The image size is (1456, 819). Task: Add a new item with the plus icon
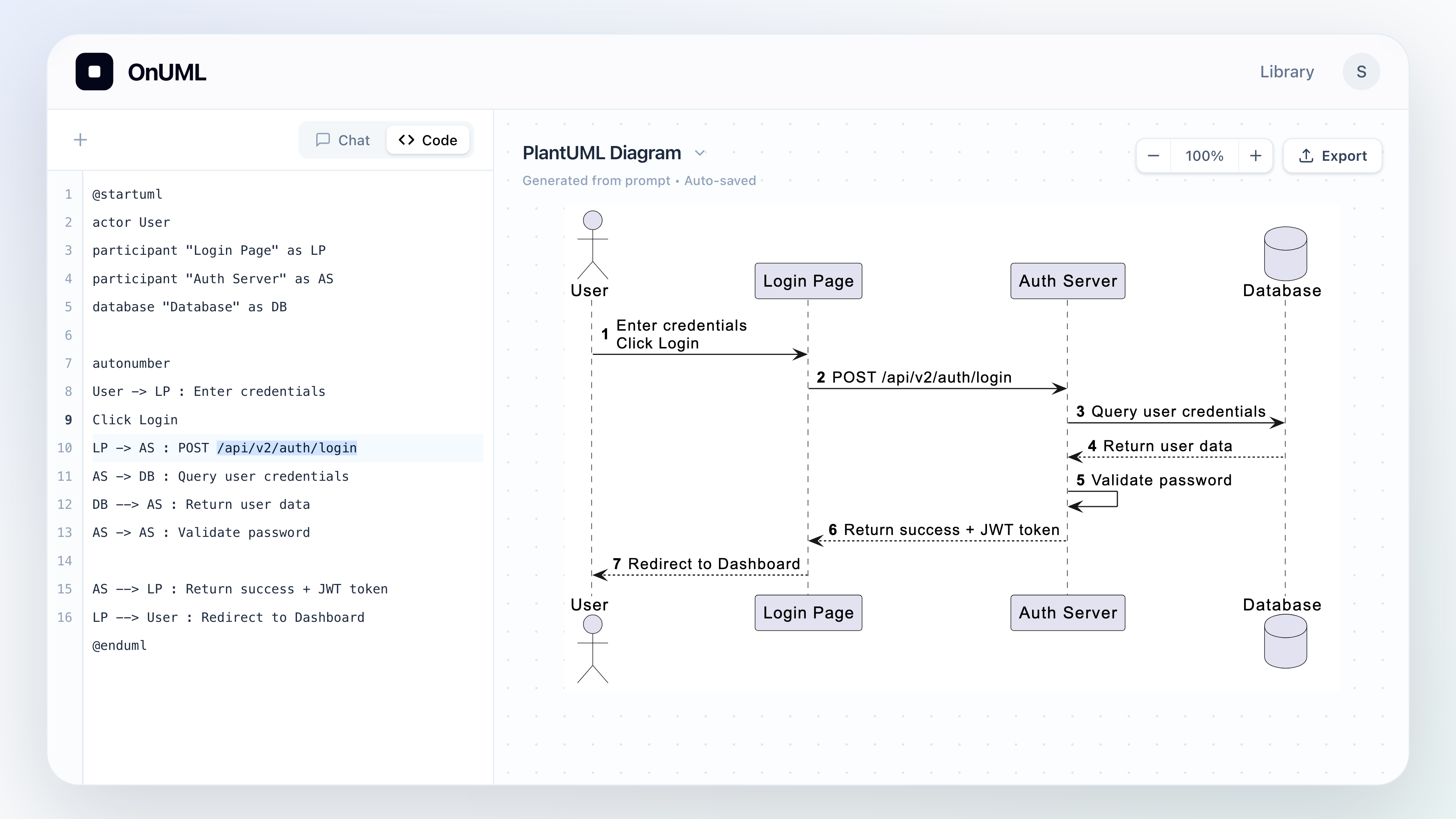[x=80, y=140]
